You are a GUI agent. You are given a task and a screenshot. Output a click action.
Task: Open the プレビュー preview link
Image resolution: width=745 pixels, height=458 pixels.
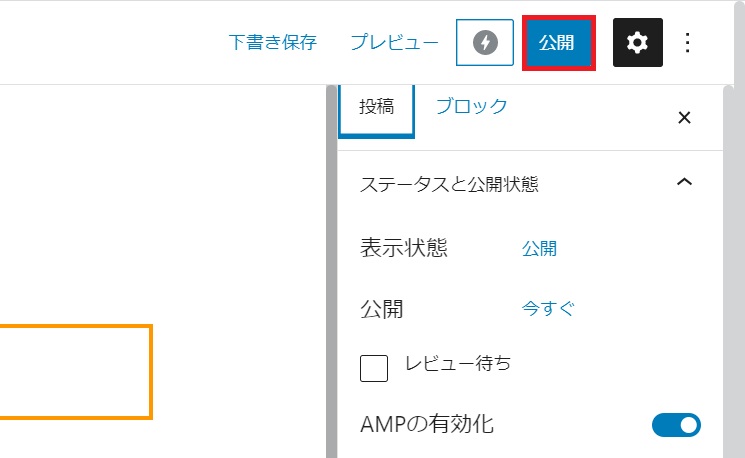pos(394,43)
